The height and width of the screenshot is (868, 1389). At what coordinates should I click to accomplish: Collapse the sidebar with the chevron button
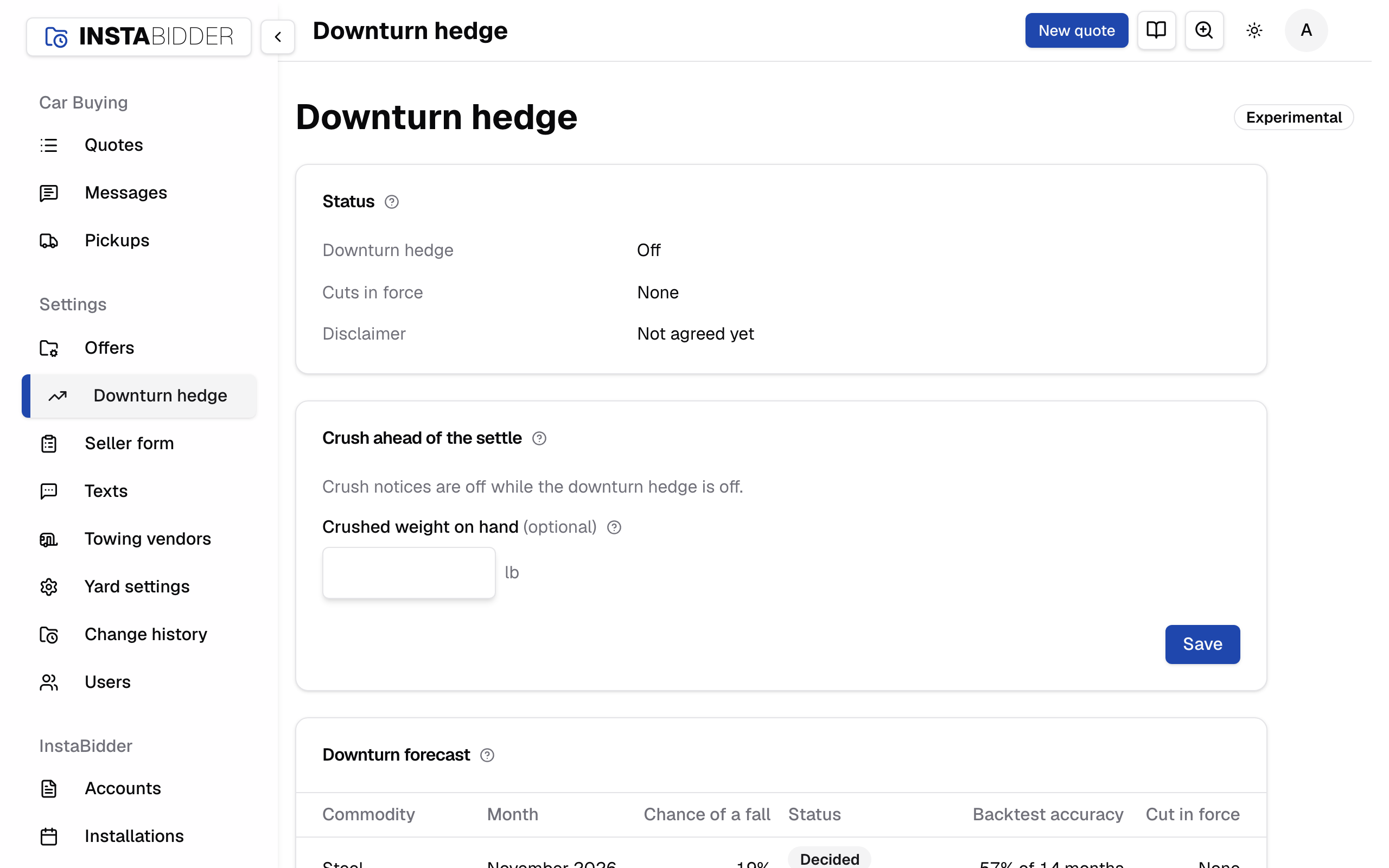coord(278,37)
